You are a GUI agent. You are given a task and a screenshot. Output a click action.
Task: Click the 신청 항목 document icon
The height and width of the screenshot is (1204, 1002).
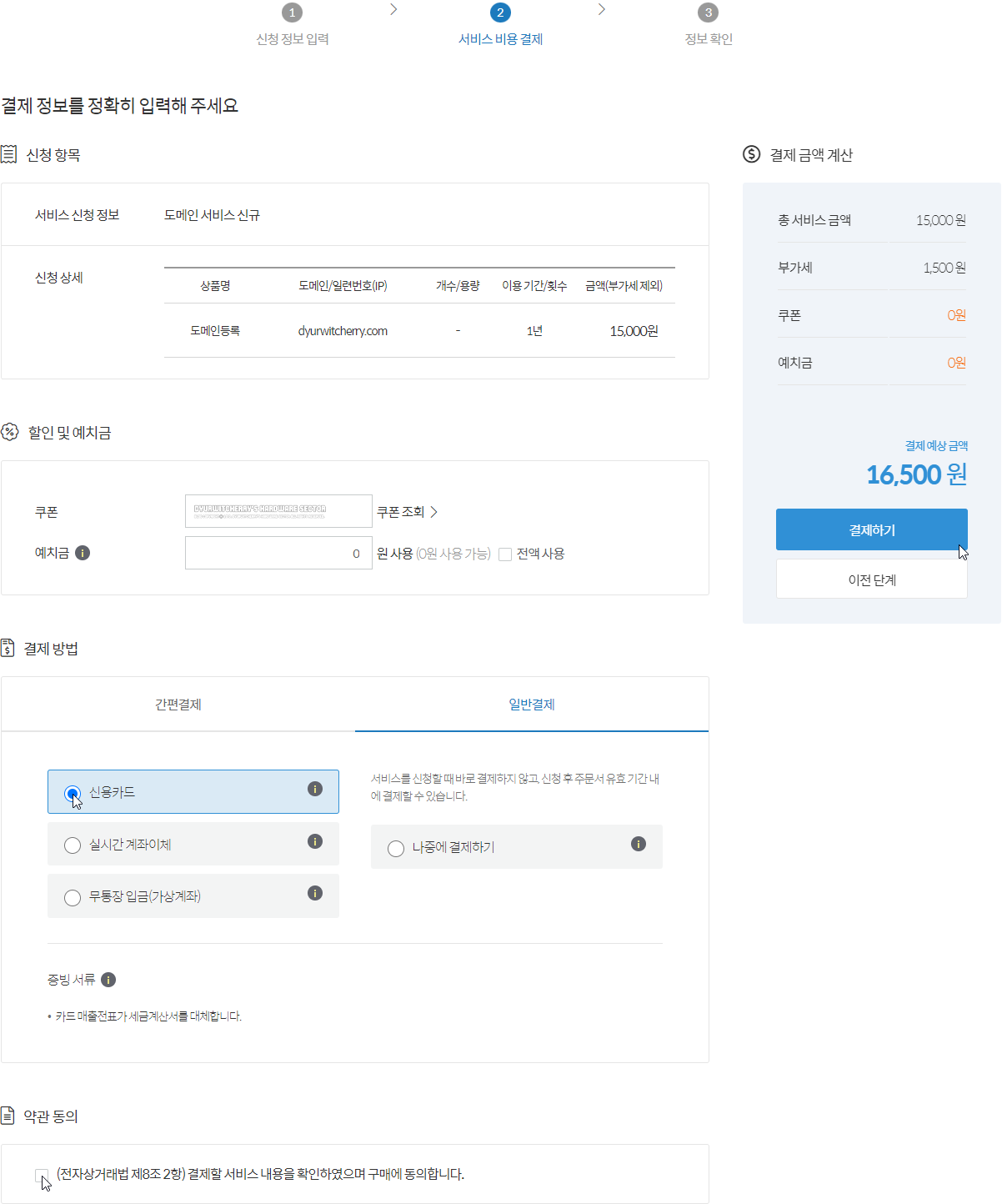pos(9,153)
